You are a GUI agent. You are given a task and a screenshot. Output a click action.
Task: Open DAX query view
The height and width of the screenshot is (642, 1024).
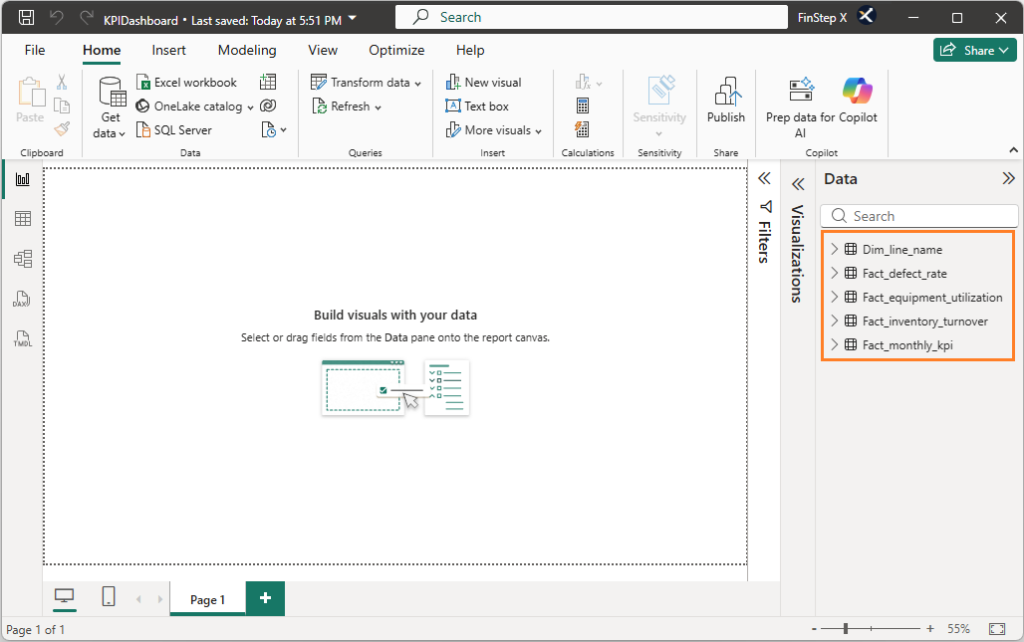23,299
